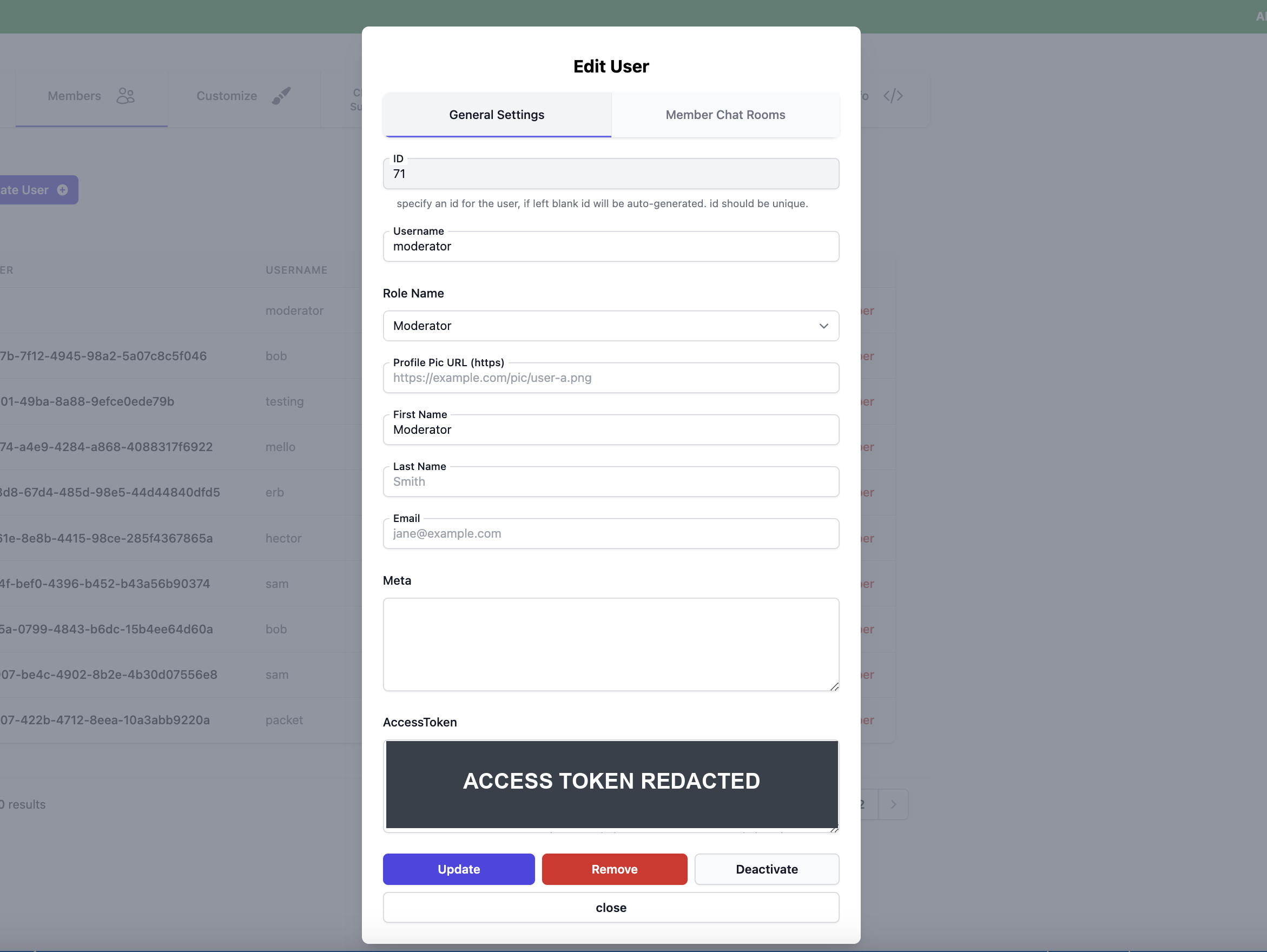The width and height of the screenshot is (1267, 952).
Task: Click the ID ending 4b30d07556e8
Action: pos(109,674)
